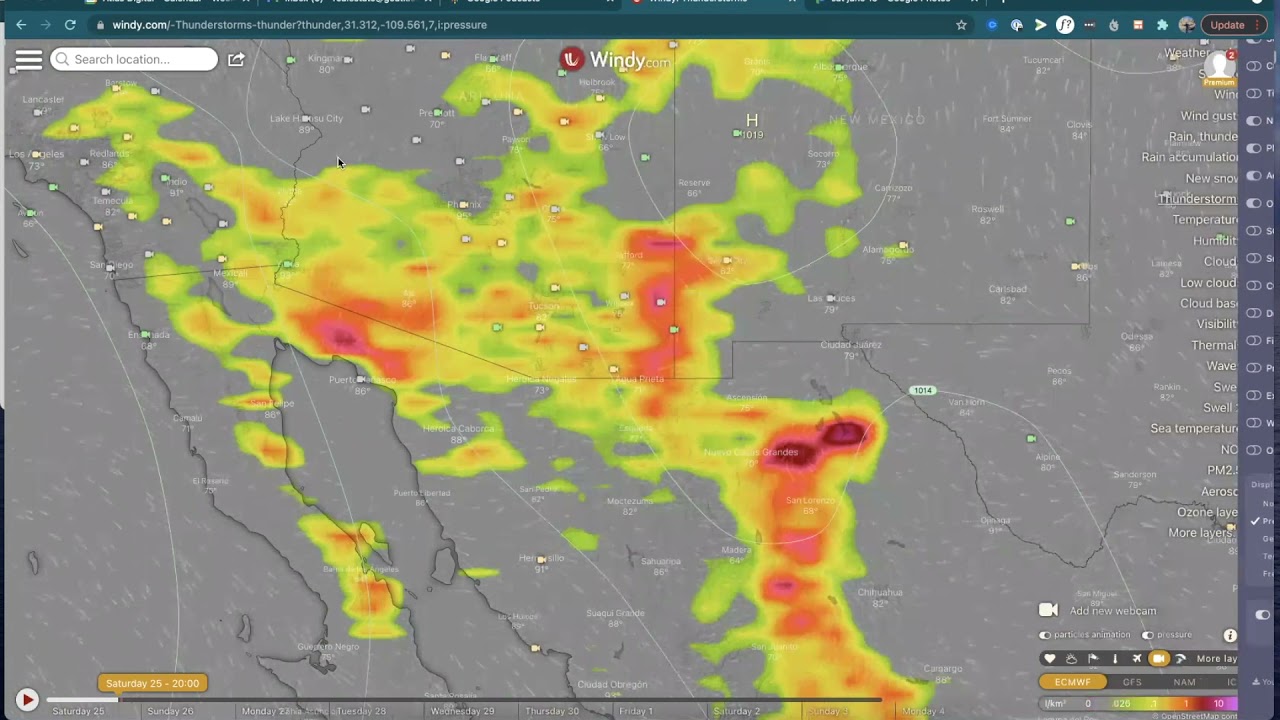
Task: Click webcam marker near Add new webcam
Action: tap(1048, 610)
